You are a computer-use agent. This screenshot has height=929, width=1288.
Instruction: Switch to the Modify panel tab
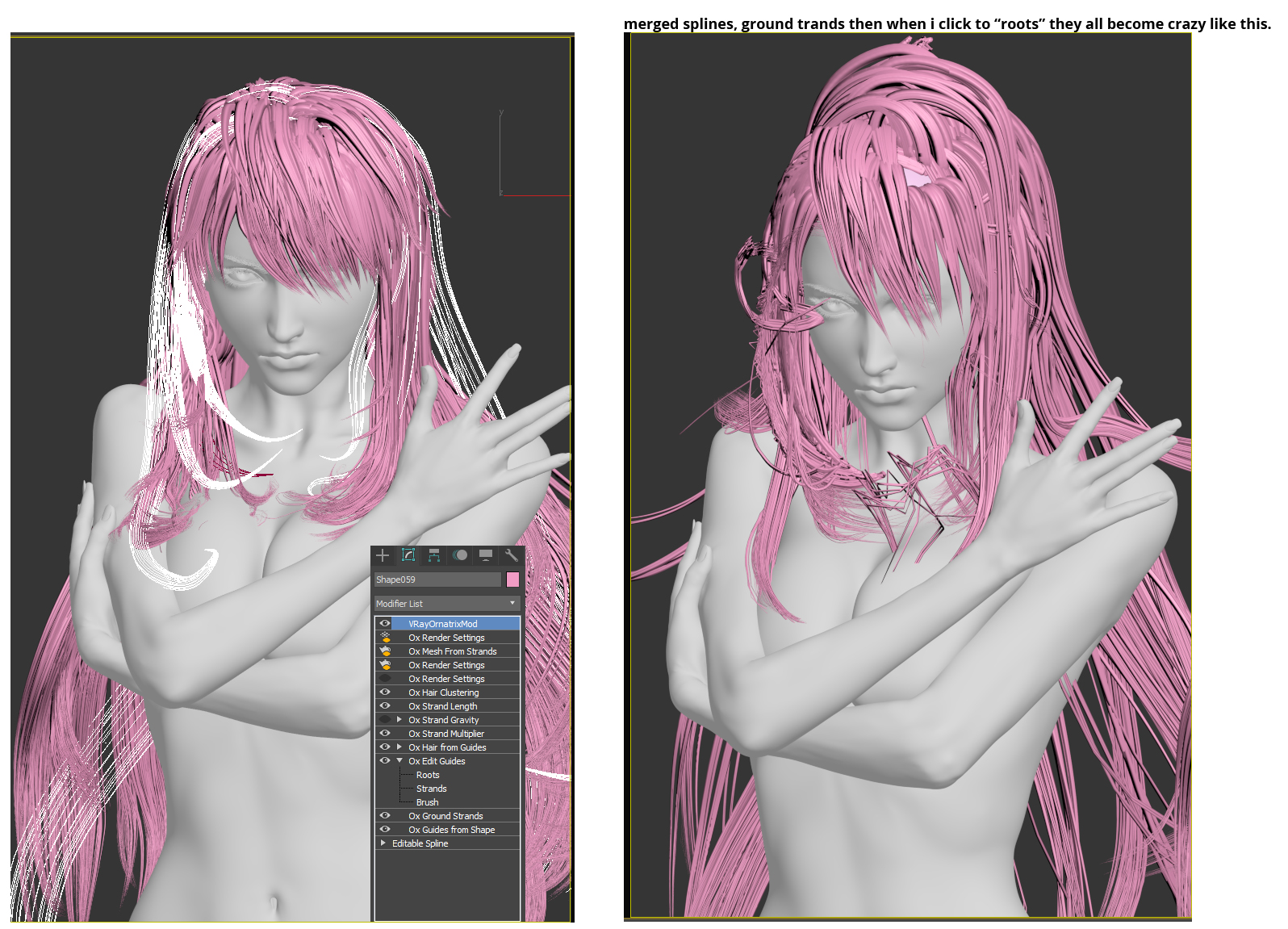(408, 555)
